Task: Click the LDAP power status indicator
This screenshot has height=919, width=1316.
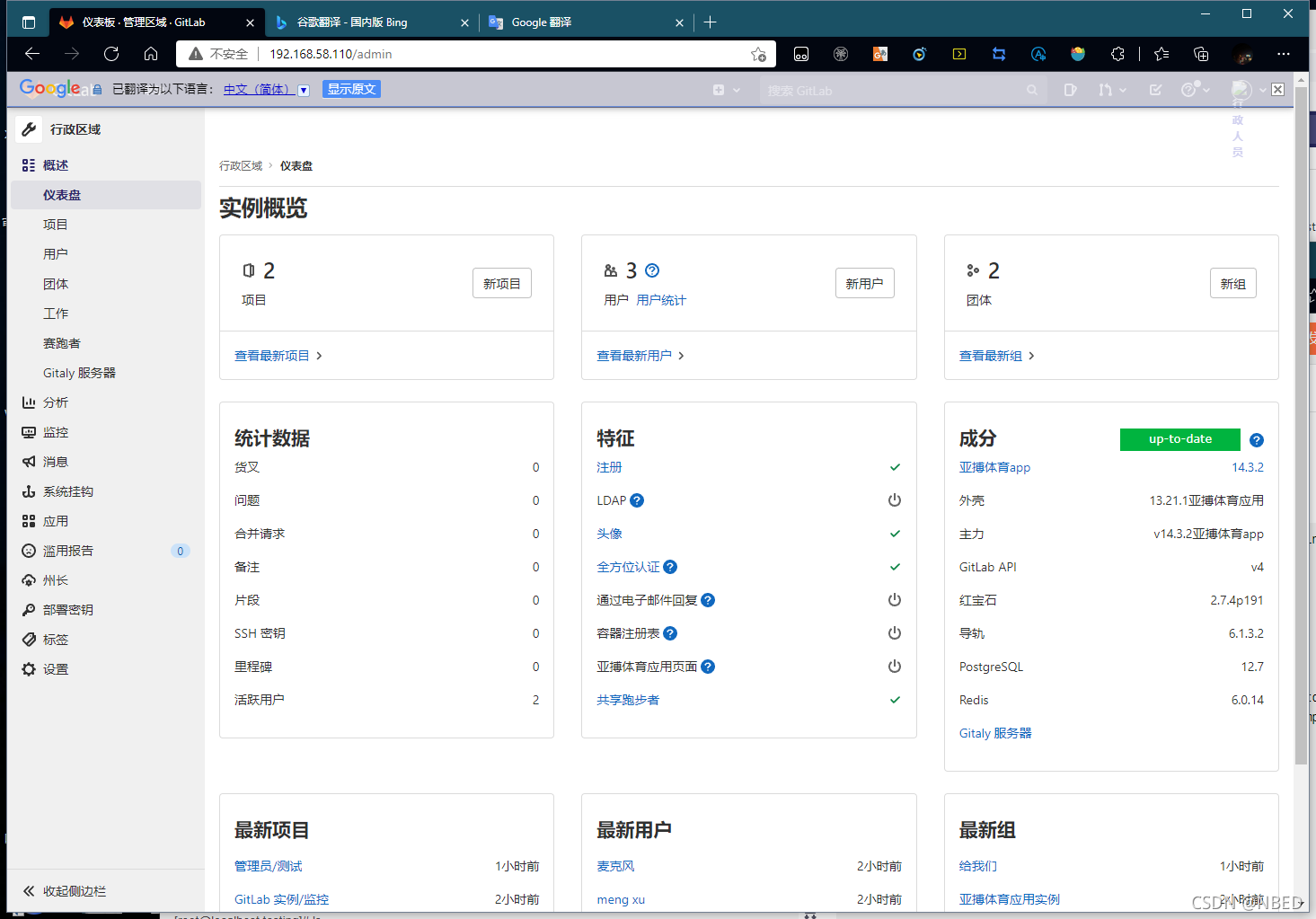Action: tap(895, 500)
